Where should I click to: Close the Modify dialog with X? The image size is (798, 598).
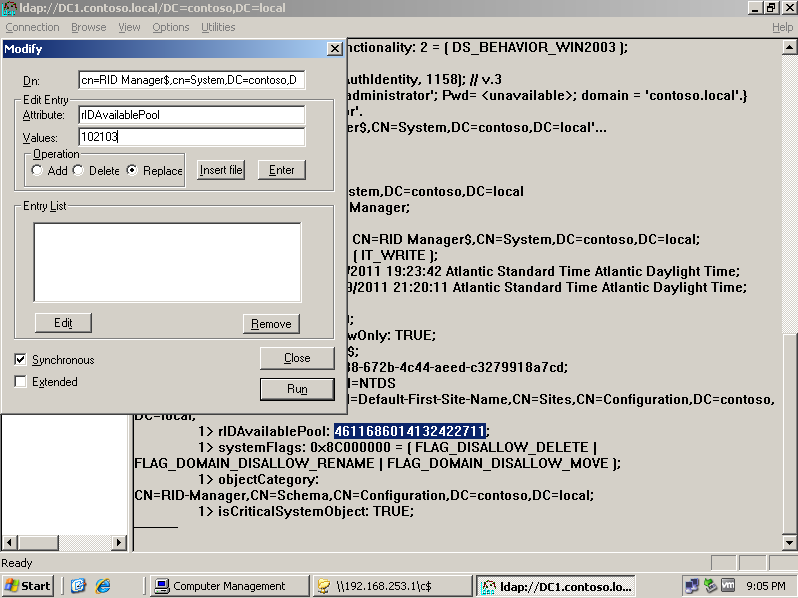click(334, 49)
